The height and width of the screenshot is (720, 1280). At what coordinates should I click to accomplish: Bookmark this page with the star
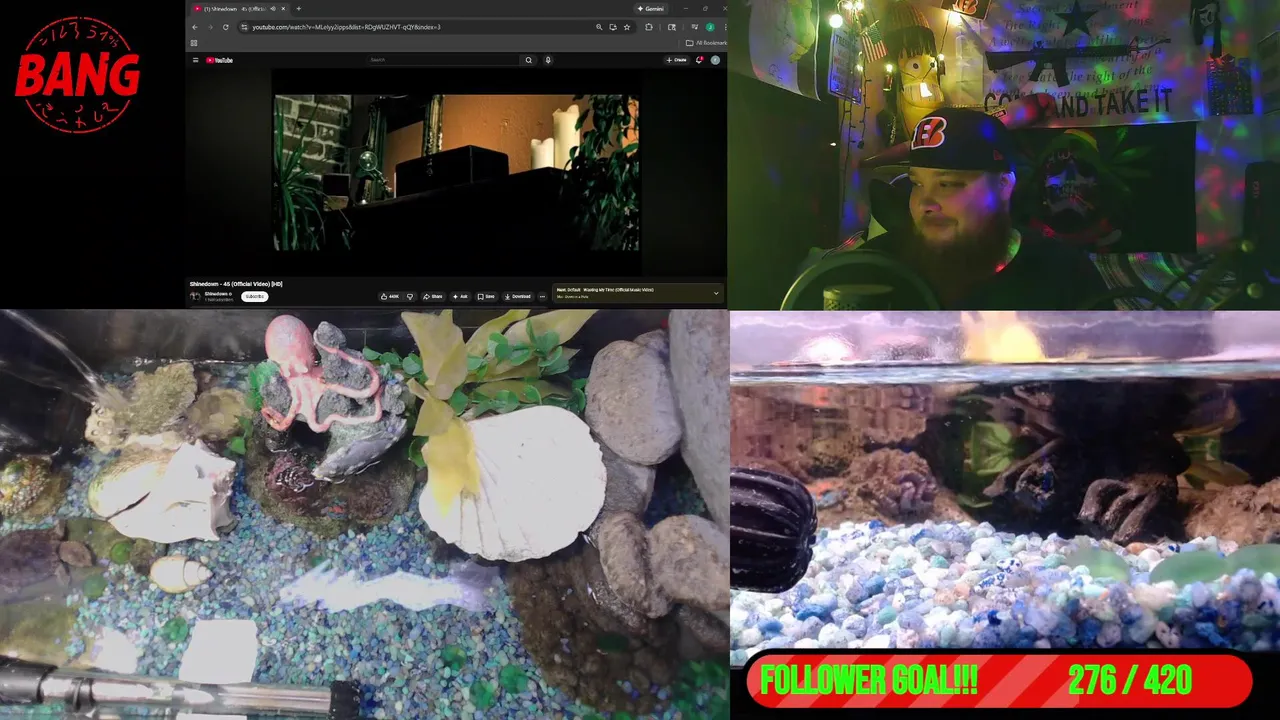pyautogui.click(x=627, y=27)
